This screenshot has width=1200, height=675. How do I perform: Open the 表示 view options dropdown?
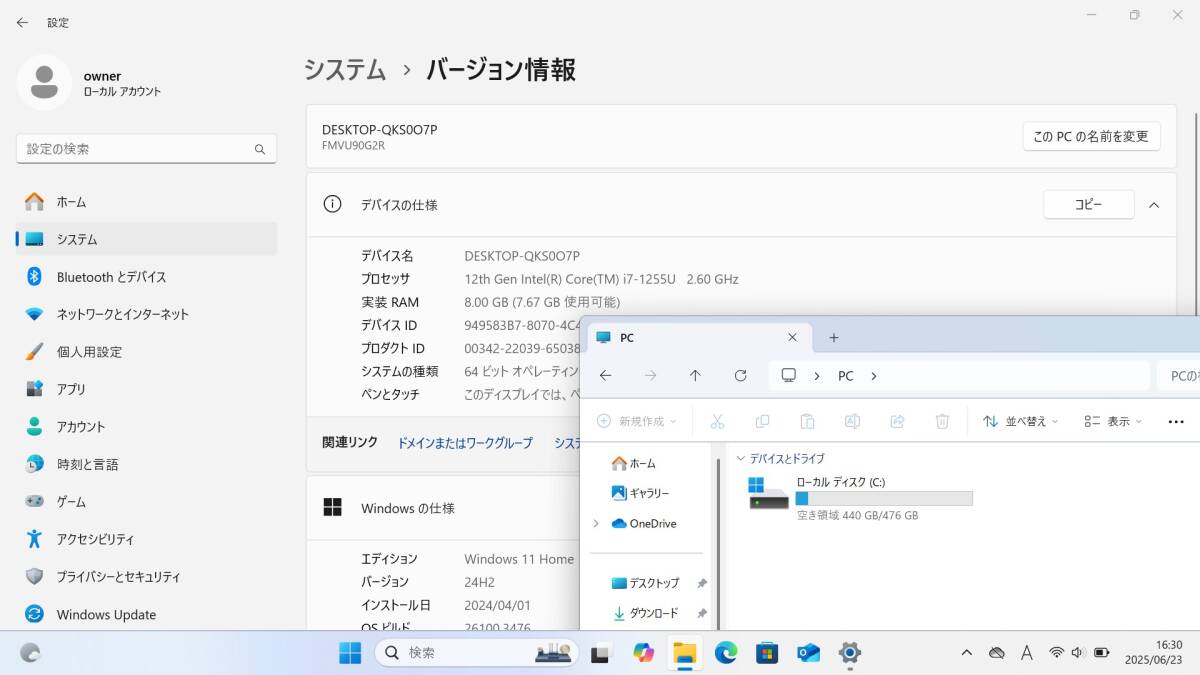click(x=1112, y=421)
